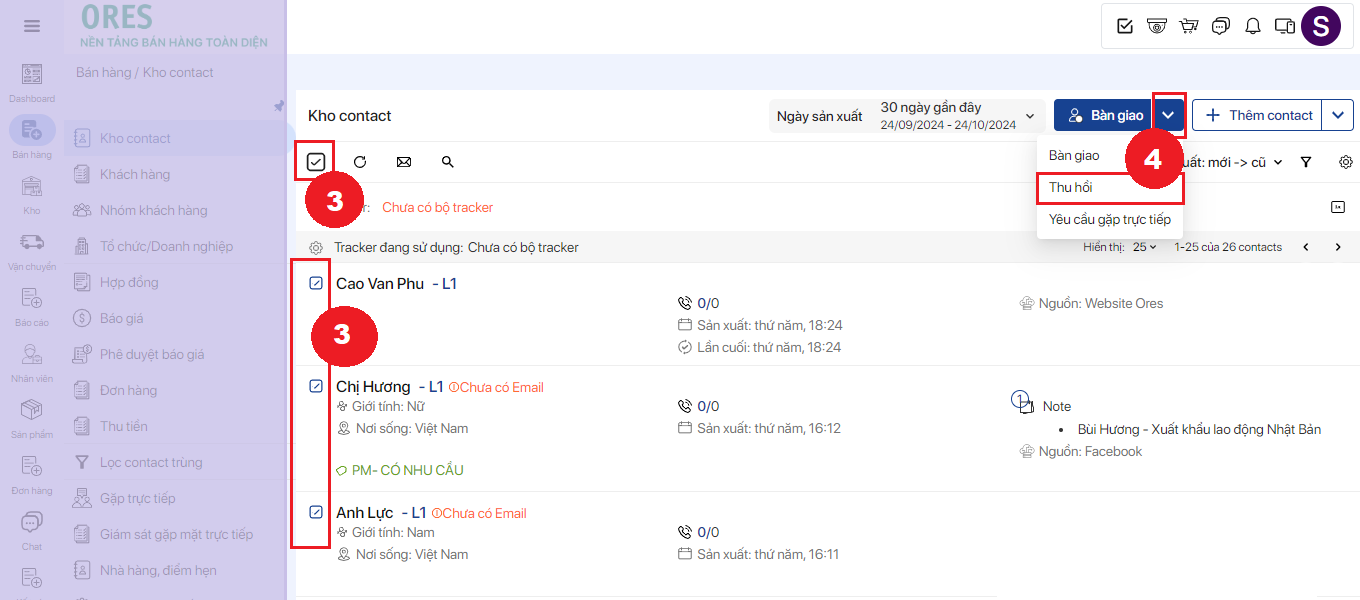The width and height of the screenshot is (1360, 600).
Task: Click the Thêm contact button
Action: [1258, 116]
